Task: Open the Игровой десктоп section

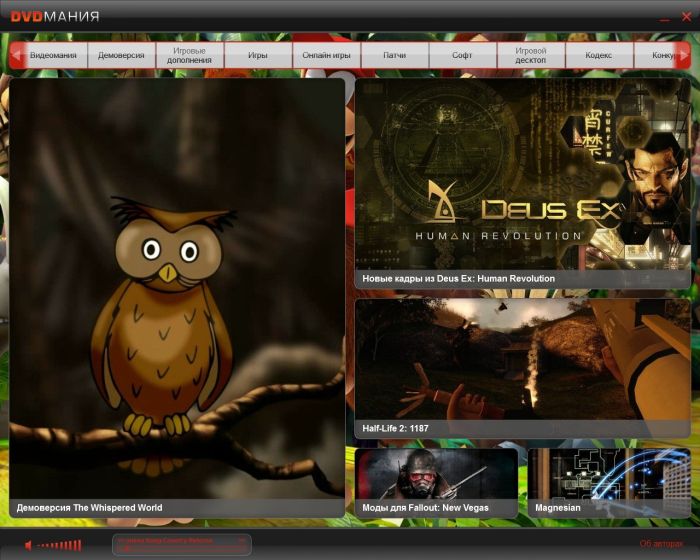Action: click(531, 55)
